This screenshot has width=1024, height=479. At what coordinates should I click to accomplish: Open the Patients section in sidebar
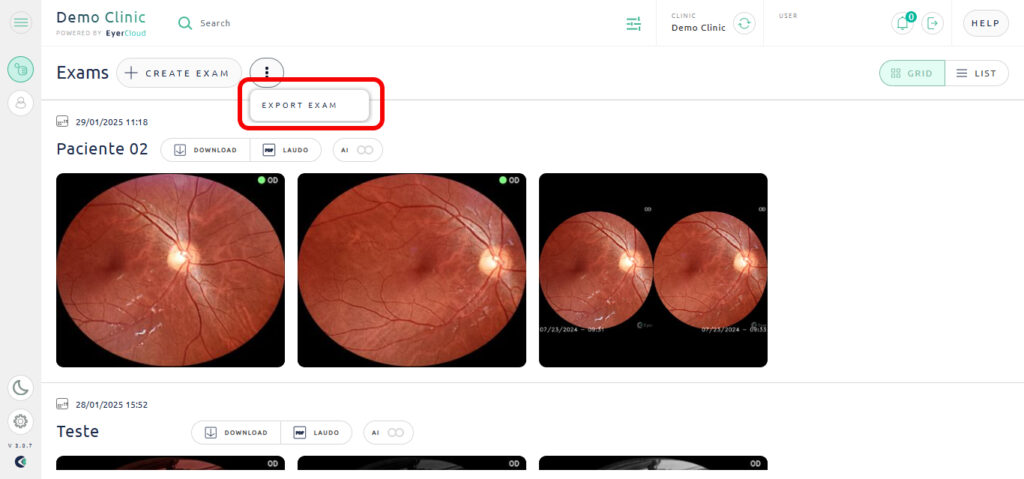click(x=21, y=103)
